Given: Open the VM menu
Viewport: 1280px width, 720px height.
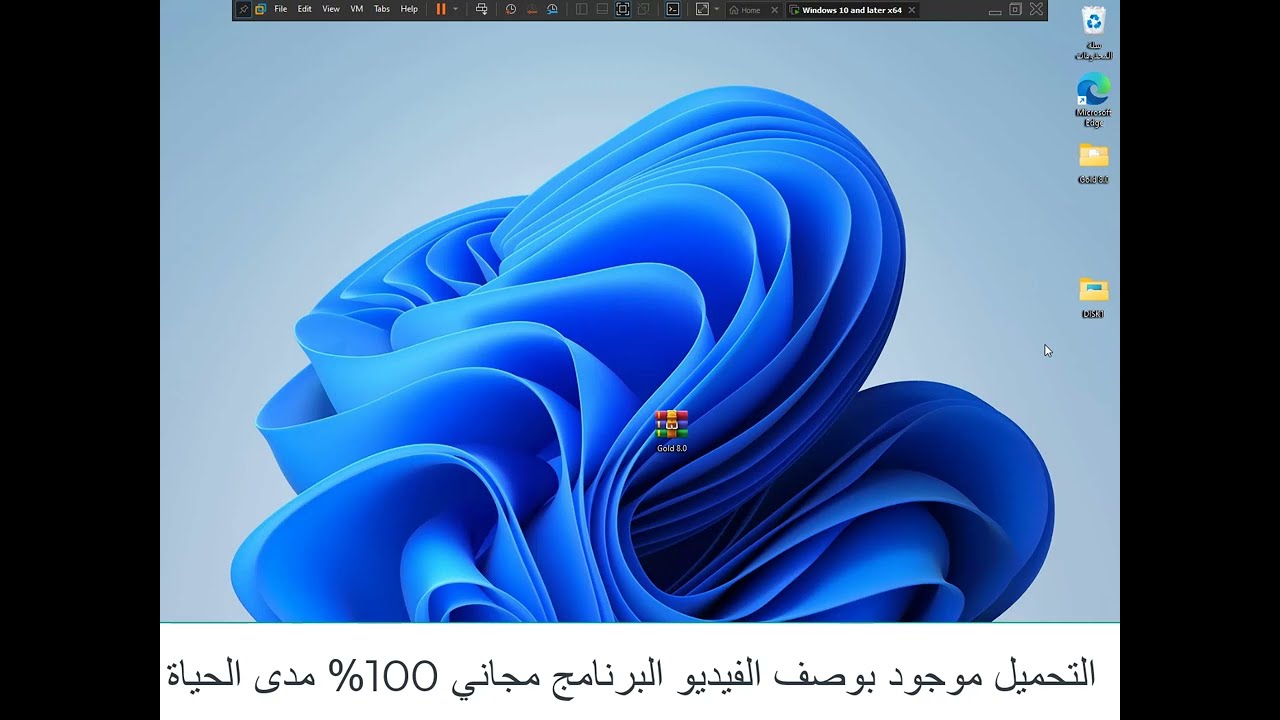Looking at the screenshot, I should point(357,9).
